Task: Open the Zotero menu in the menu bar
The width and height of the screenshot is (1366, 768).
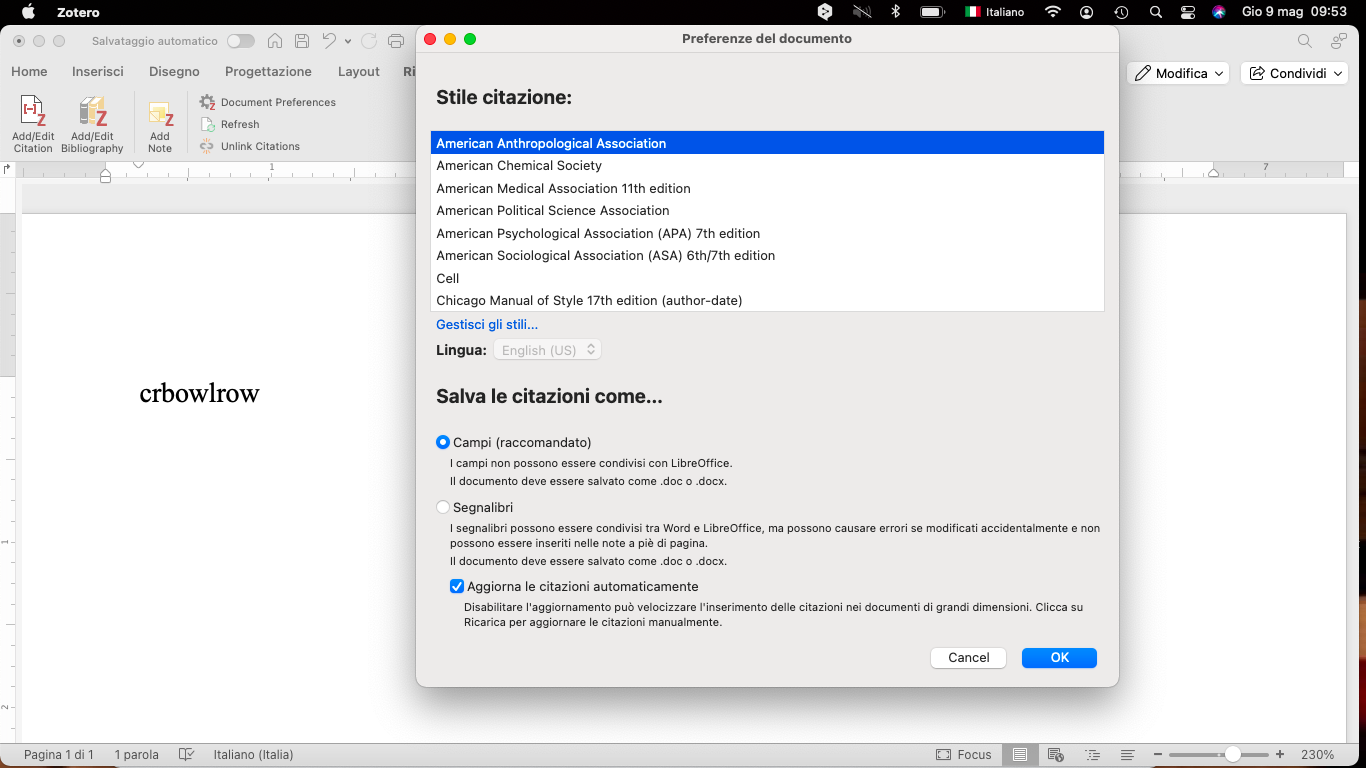Action: [x=78, y=12]
